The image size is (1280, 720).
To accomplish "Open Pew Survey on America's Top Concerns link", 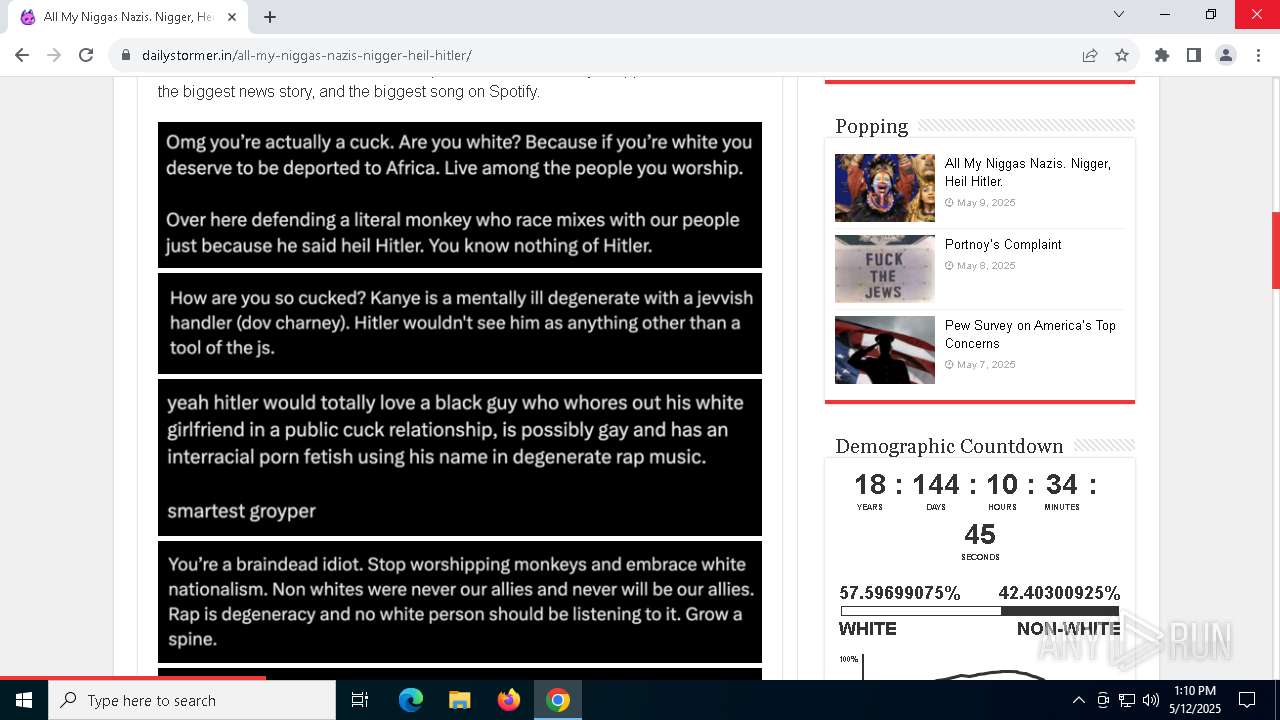I will tap(1030, 334).
